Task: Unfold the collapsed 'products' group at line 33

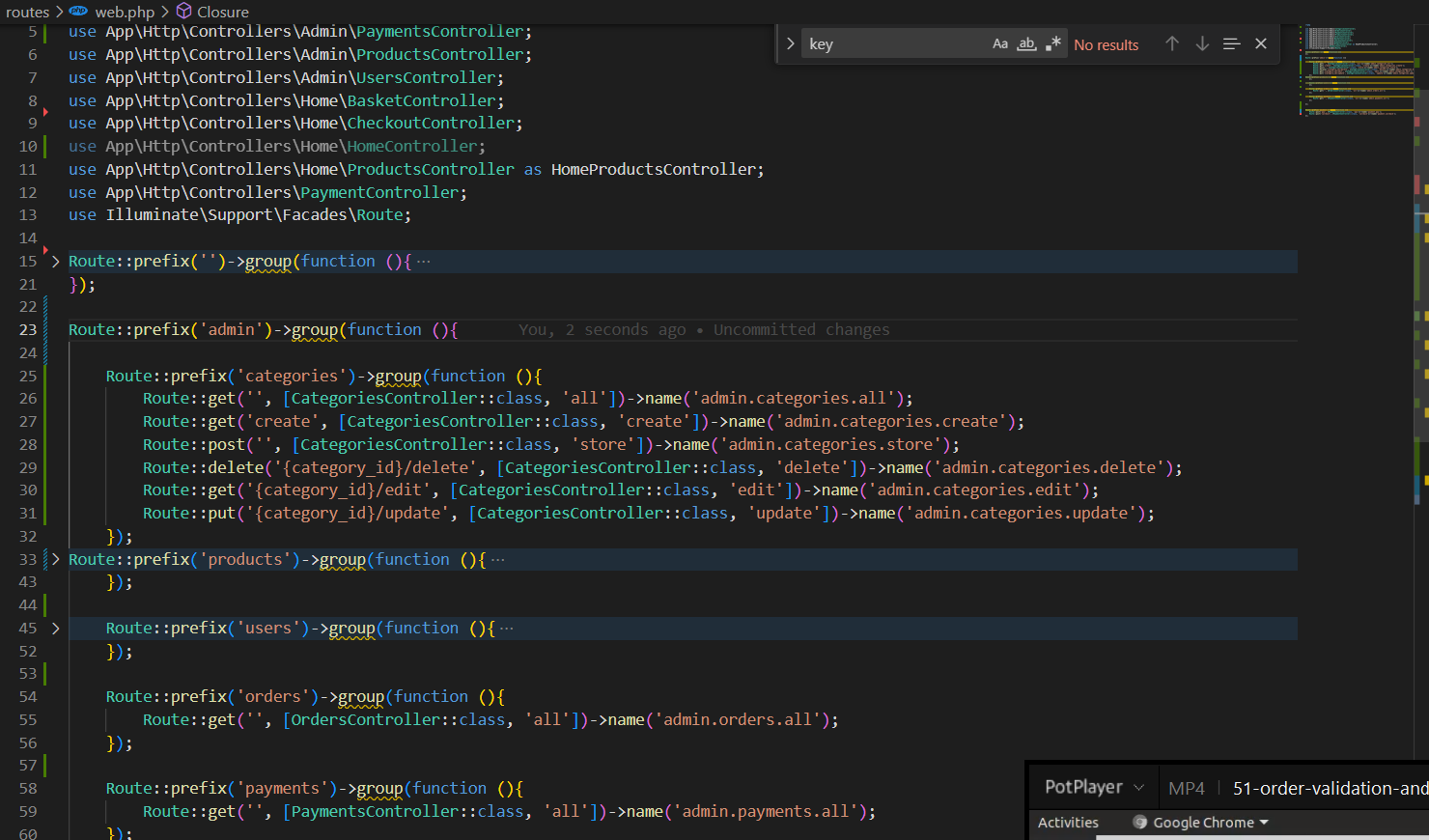Action: point(55,560)
